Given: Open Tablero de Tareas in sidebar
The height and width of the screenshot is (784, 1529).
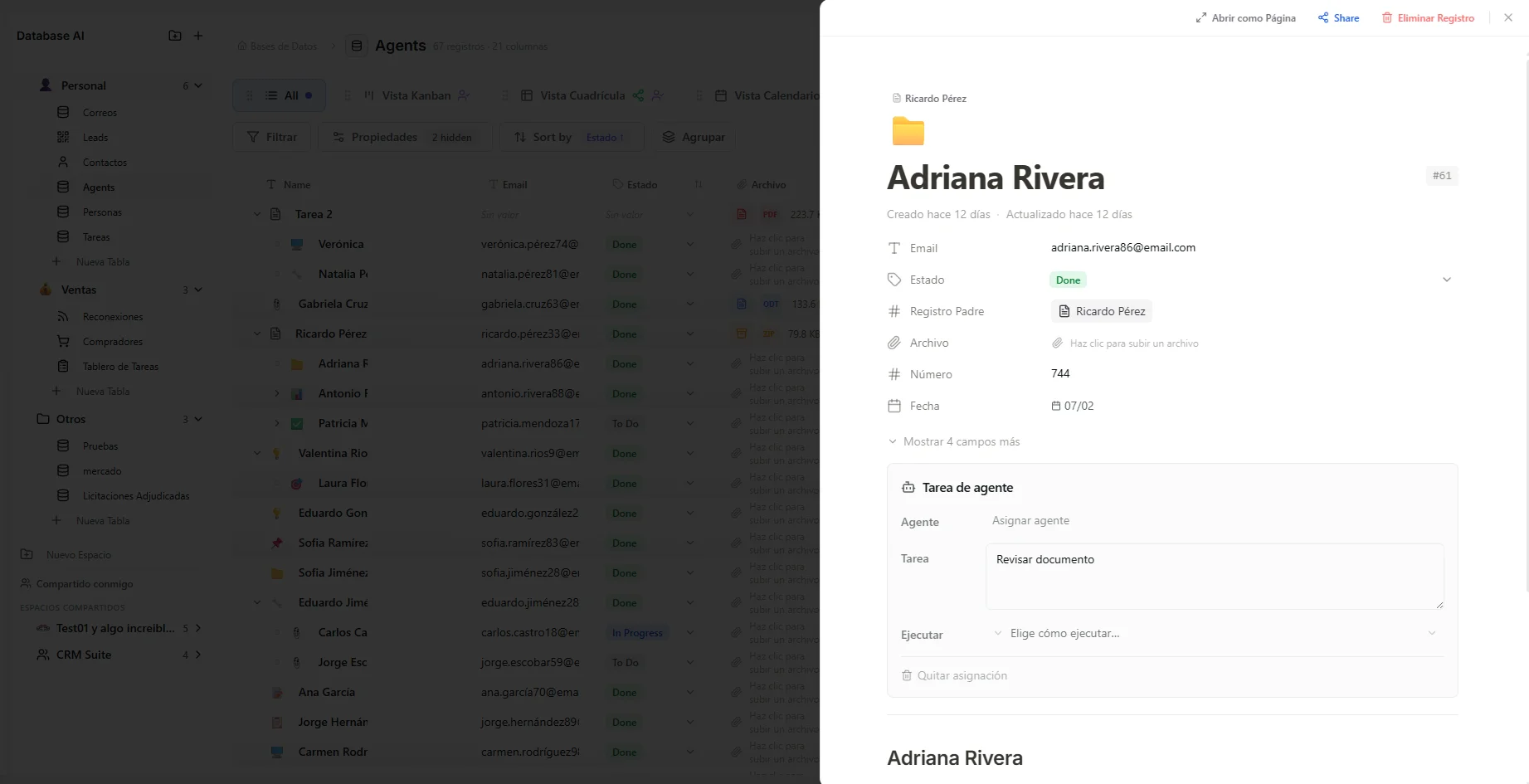Looking at the screenshot, I should (120, 366).
